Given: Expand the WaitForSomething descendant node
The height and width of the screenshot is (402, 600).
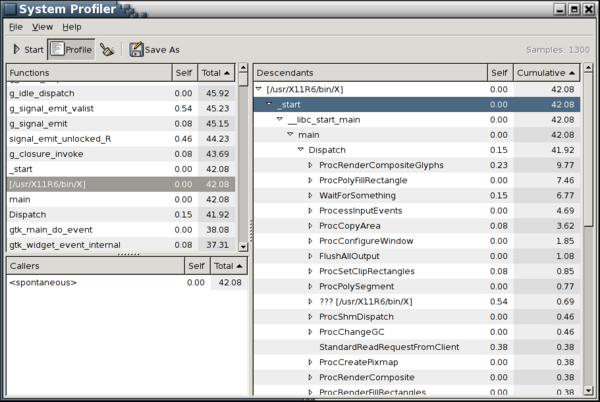Looking at the screenshot, I should (310, 195).
